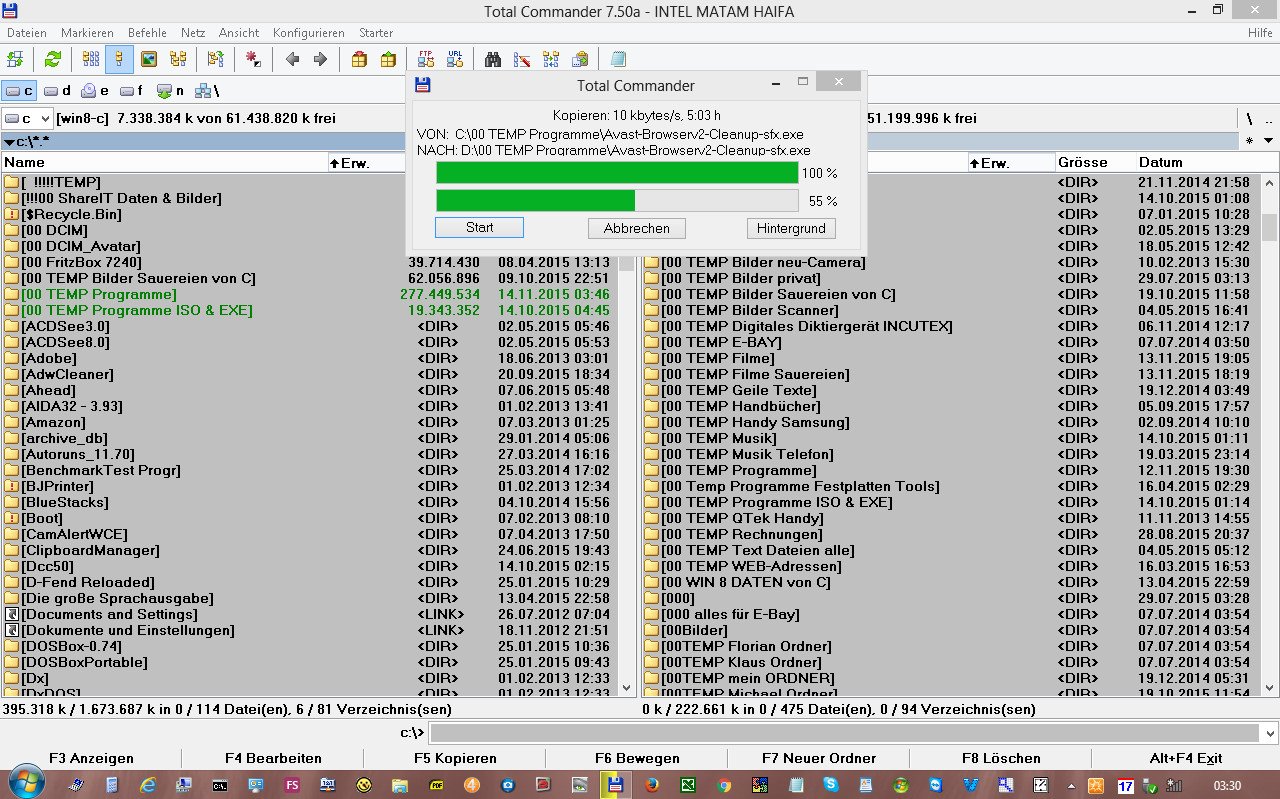
Task: Click the Unpack files gift-box icon
Action: pos(388,59)
